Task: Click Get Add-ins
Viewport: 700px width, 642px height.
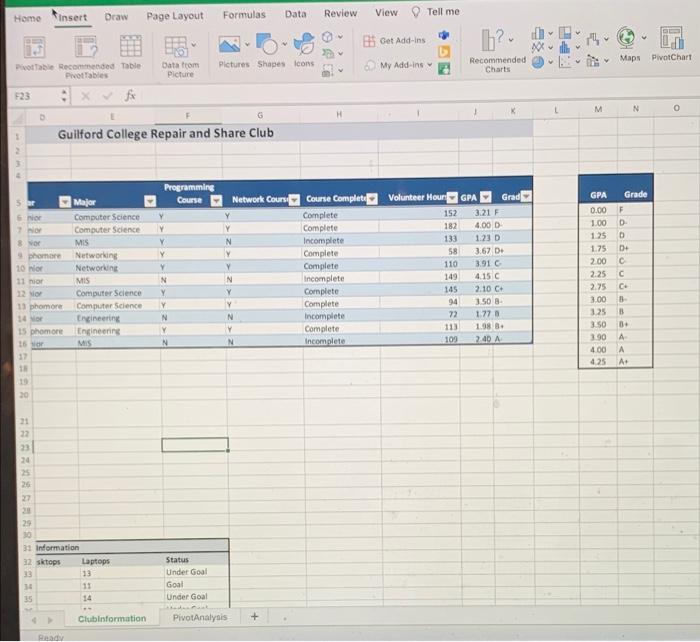Action: (x=394, y=41)
